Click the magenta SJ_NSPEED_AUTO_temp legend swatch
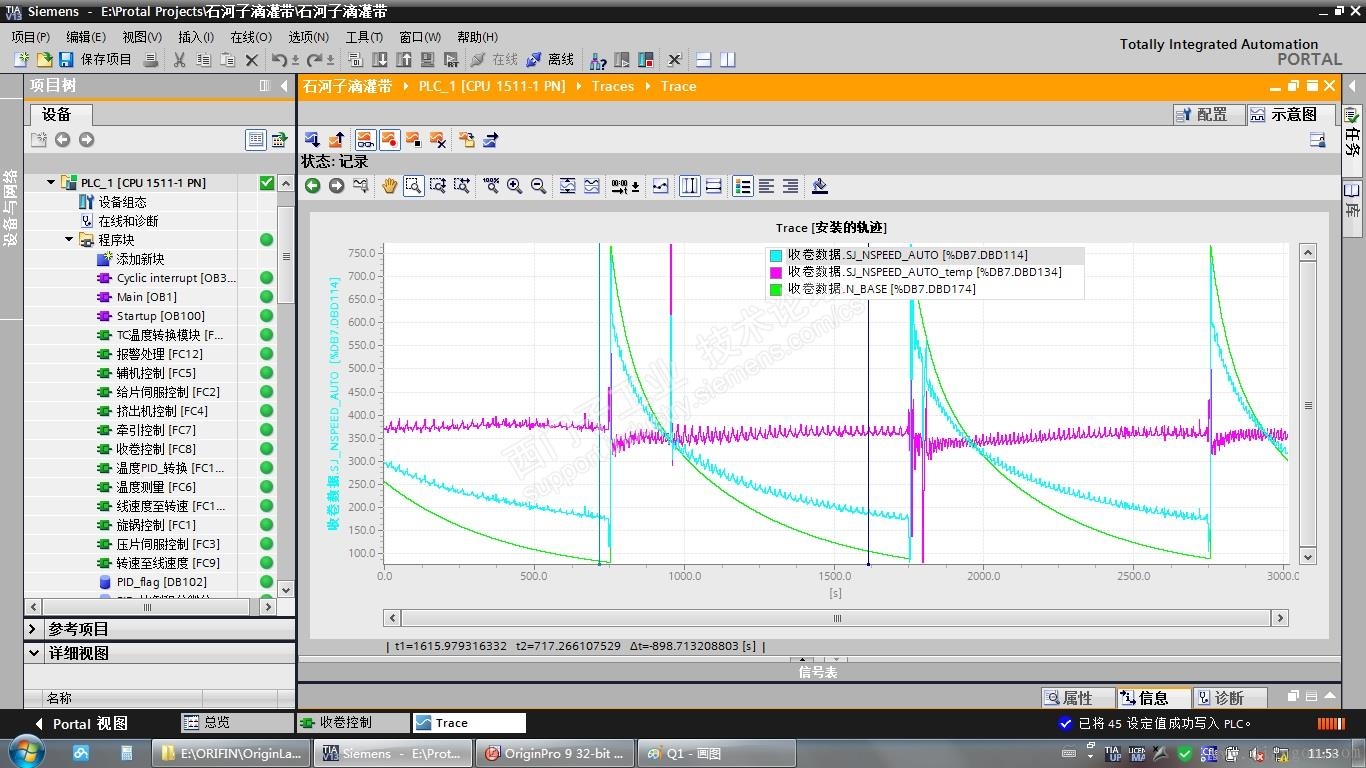Viewport: 1366px width, 768px height. point(775,272)
